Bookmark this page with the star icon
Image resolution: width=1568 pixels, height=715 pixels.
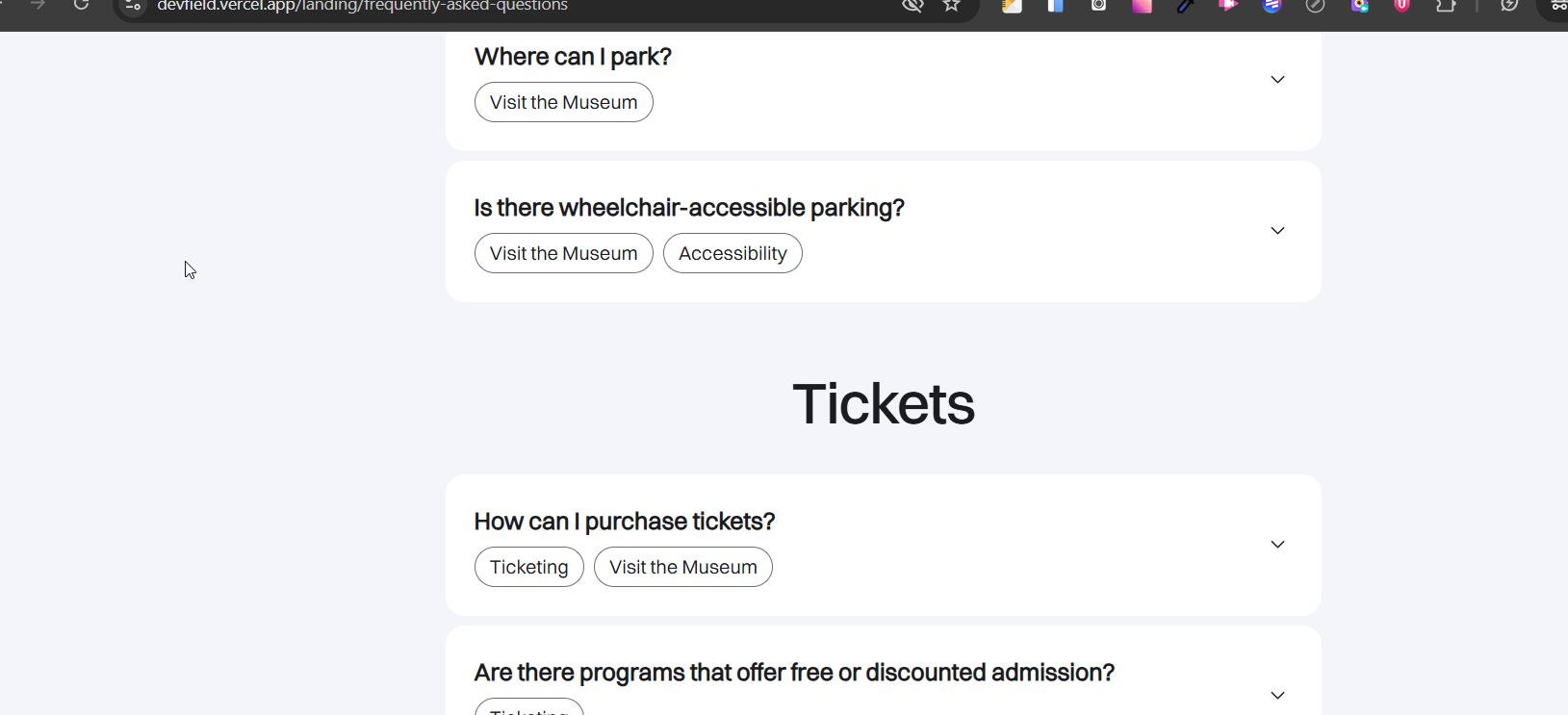tap(952, 6)
